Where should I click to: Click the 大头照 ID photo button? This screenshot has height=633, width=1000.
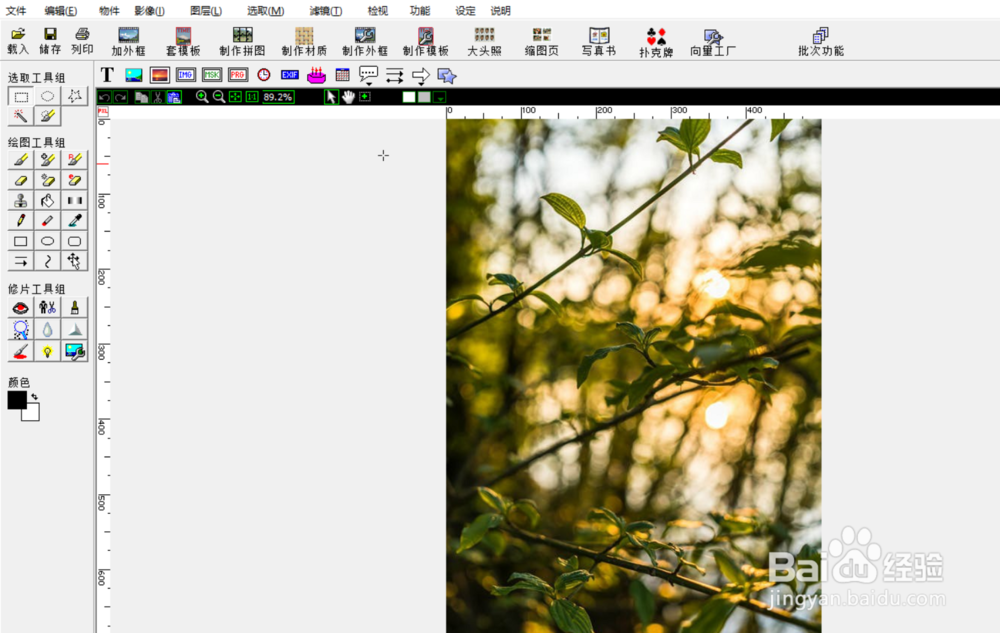pyautogui.click(x=485, y=41)
